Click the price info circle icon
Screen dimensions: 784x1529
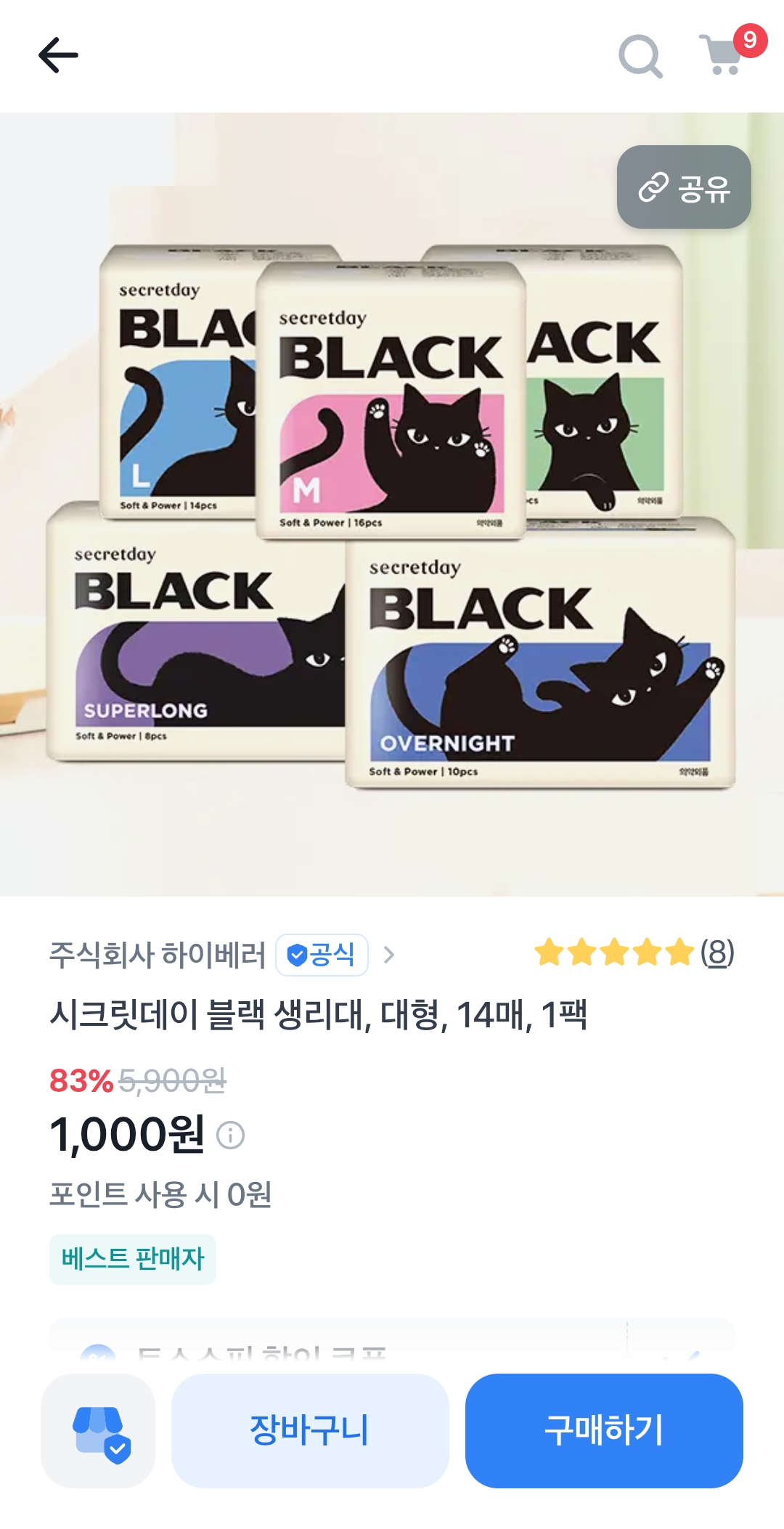(231, 1135)
